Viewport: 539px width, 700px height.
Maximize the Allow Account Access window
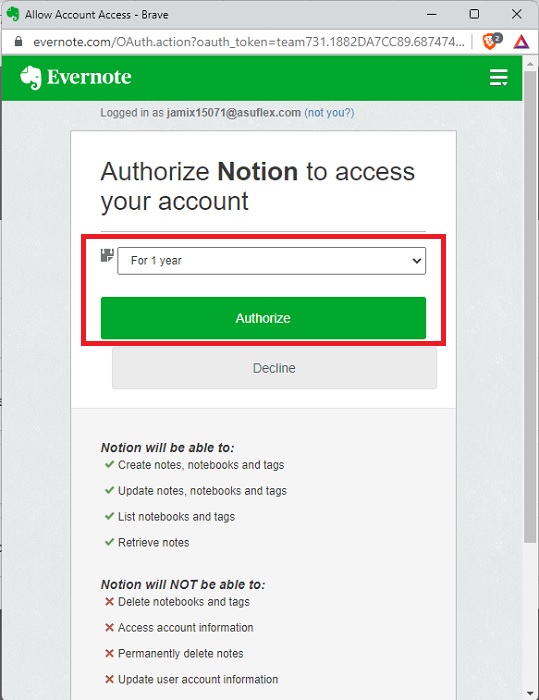pyautogui.click(x=474, y=14)
